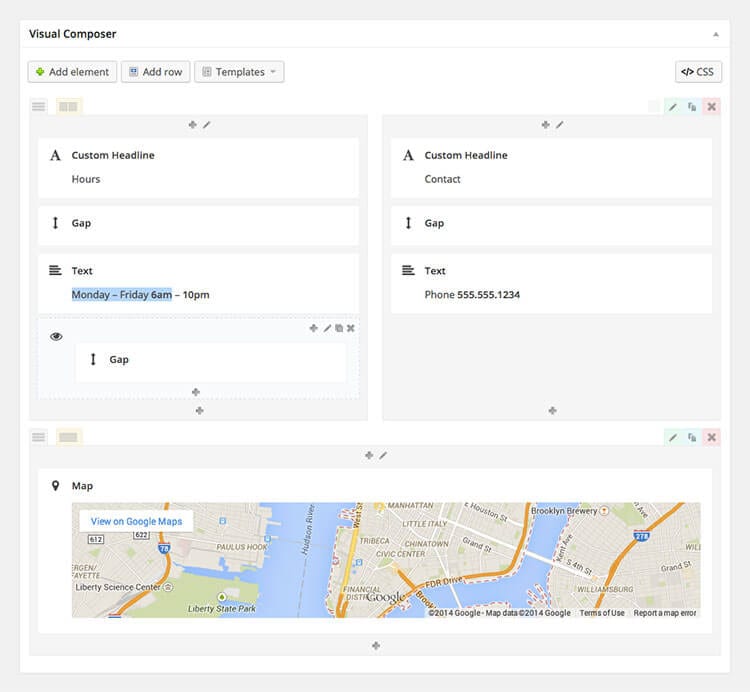Remove the visibility container with its X icon
750x692 pixels.
(351, 328)
